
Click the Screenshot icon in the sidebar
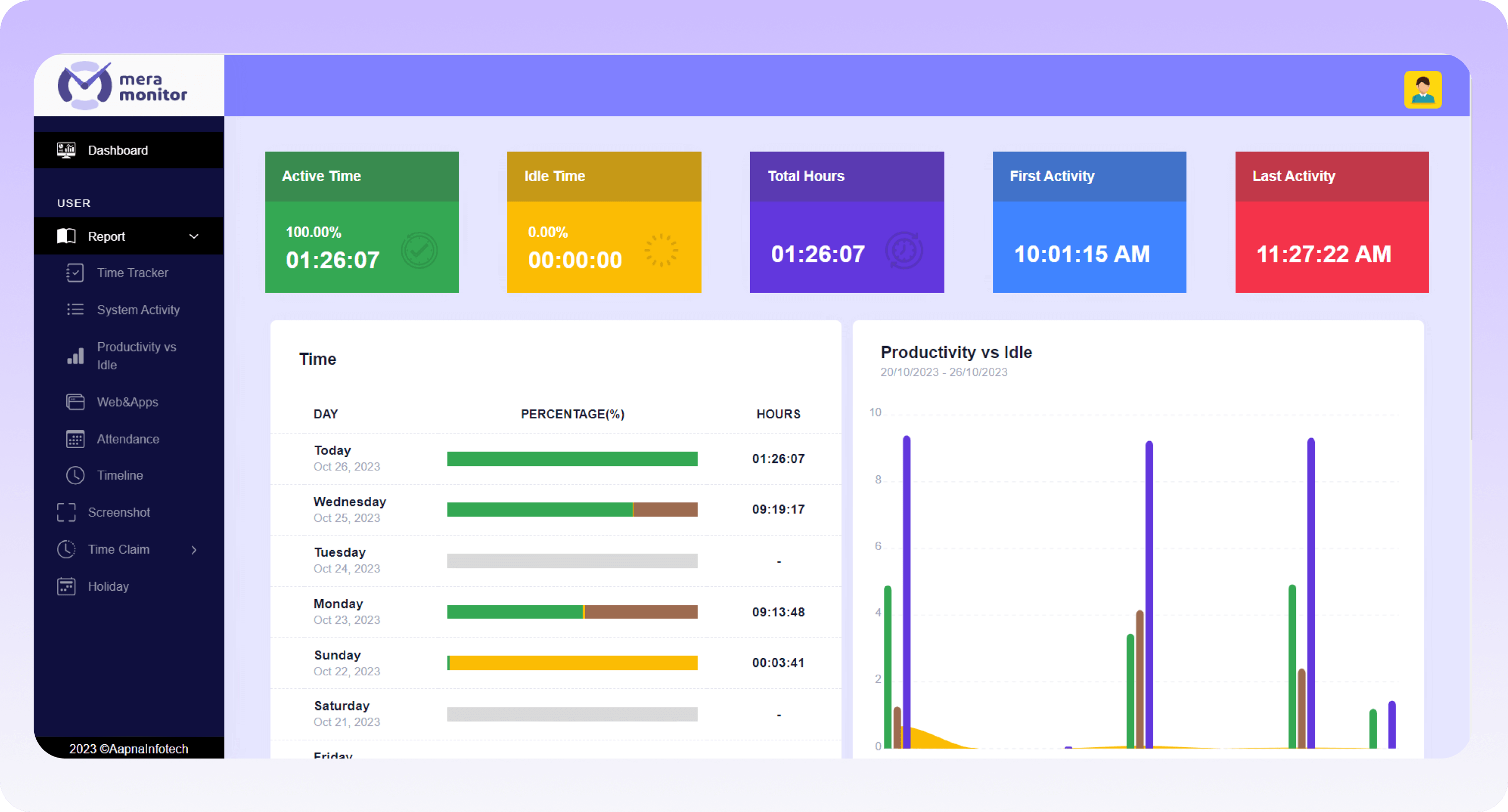(x=65, y=512)
